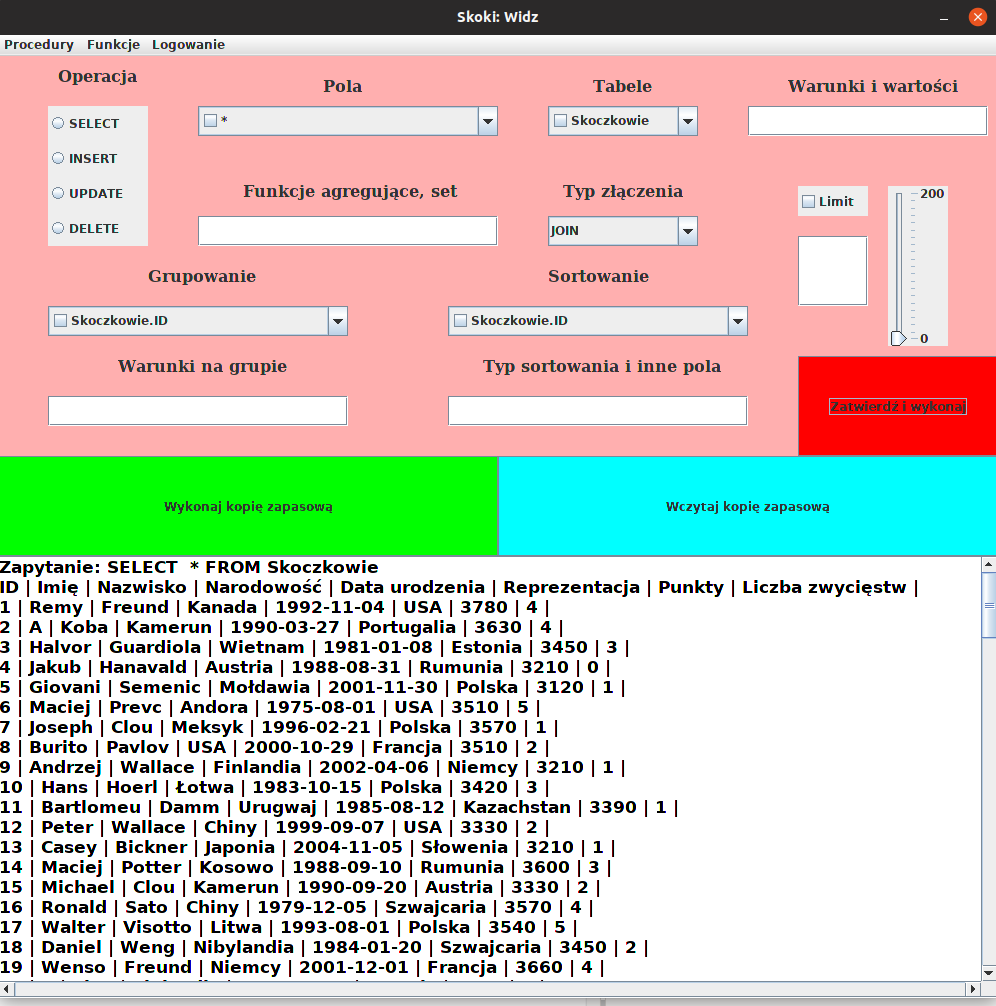This screenshot has width=996, height=1006.
Task: Enable the Limit checkbox
Action: coord(808,201)
